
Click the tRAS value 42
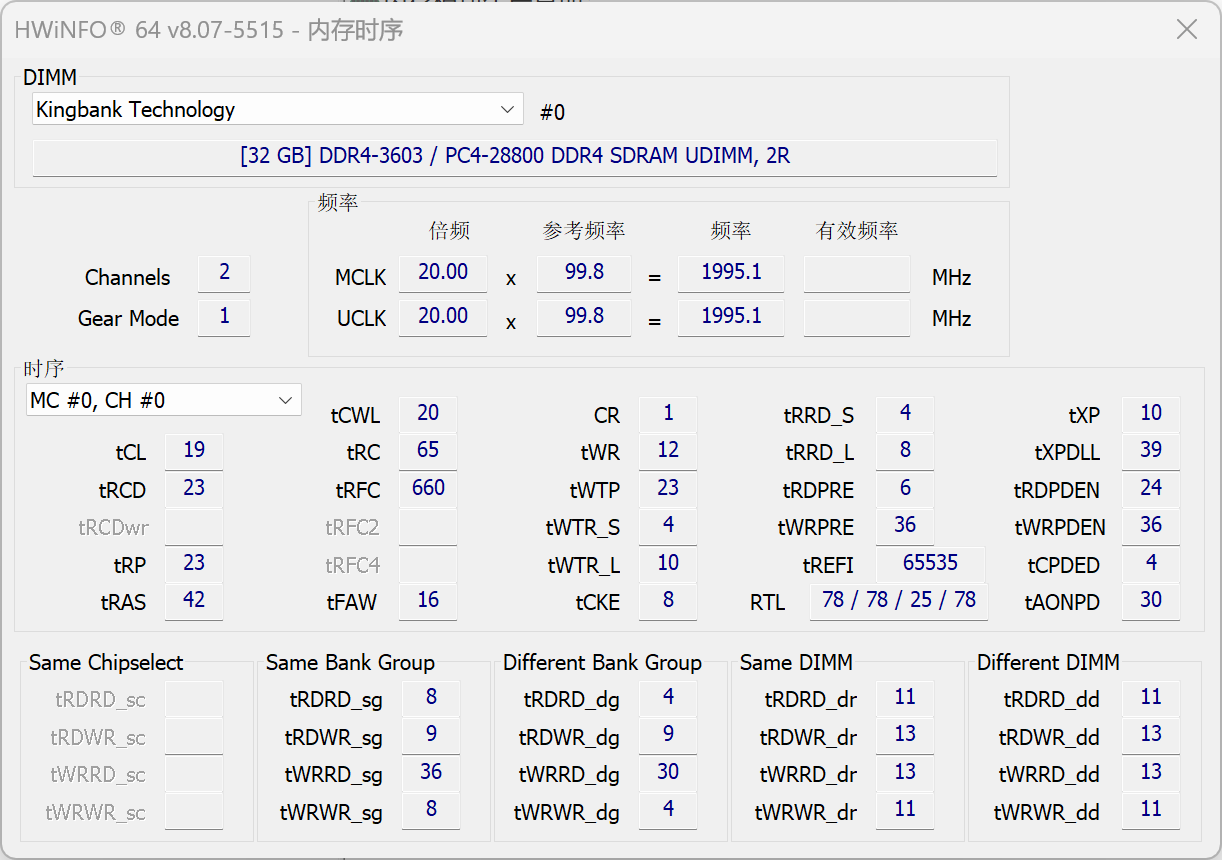194,601
